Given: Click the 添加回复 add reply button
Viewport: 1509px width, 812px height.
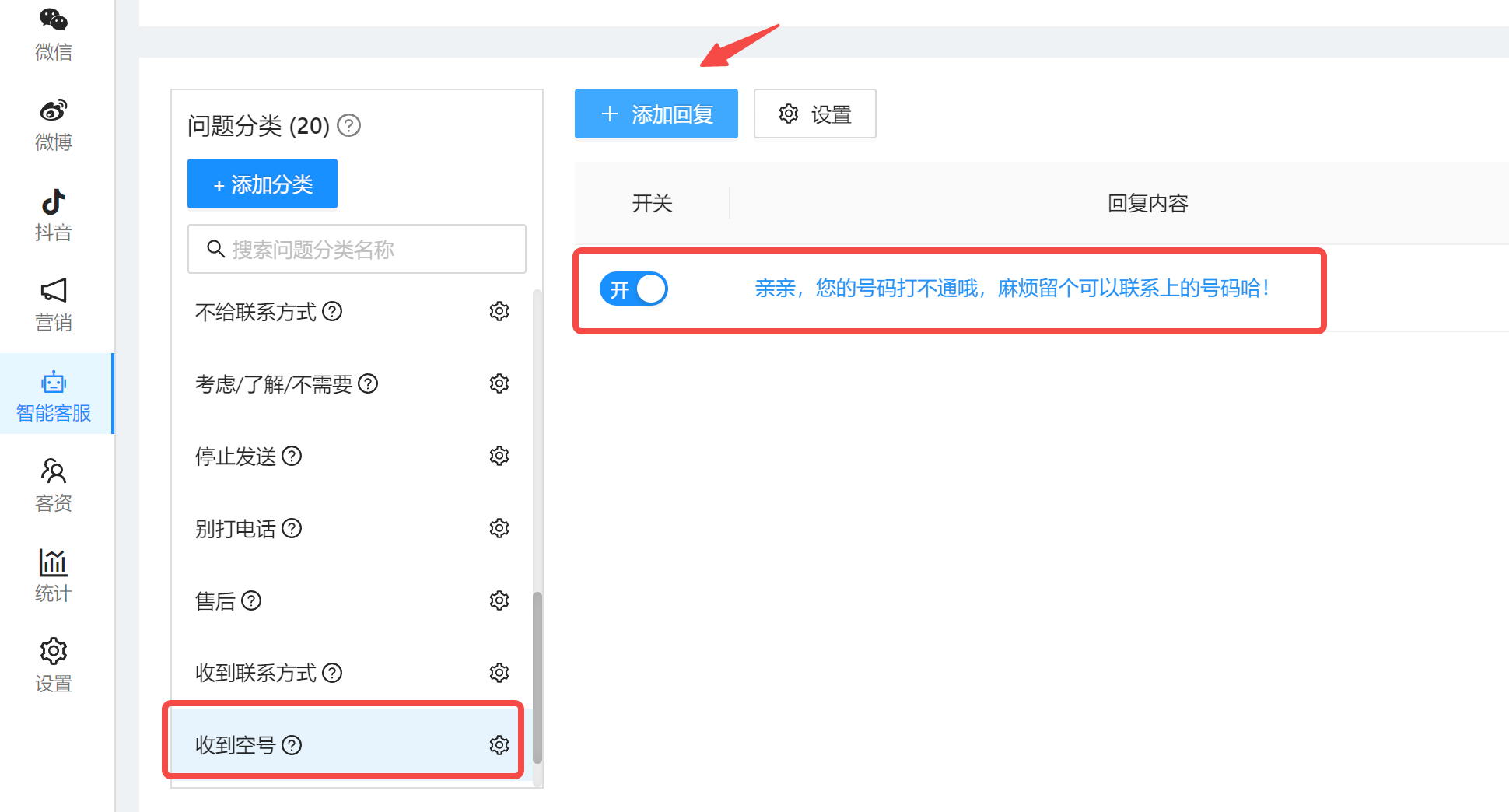Looking at the screenshot, I should (x=656, y=114).
